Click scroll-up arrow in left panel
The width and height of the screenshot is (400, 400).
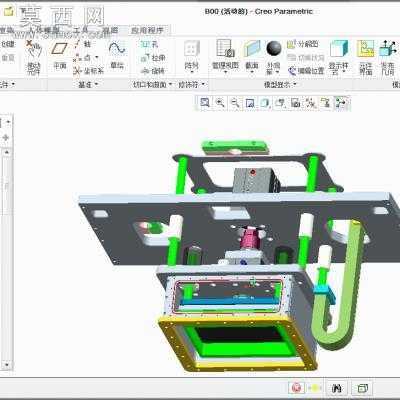click(7, 152)
